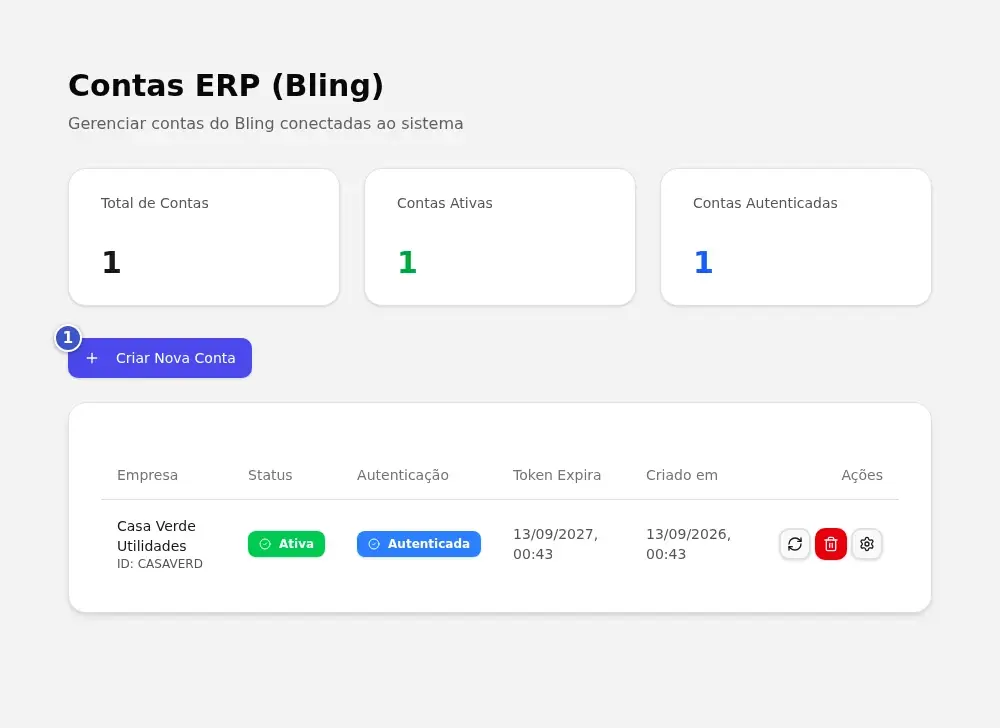Viewport: 1000px width, 728px height.
Task: Click the Total de Contas card
Action: point(204,237)
